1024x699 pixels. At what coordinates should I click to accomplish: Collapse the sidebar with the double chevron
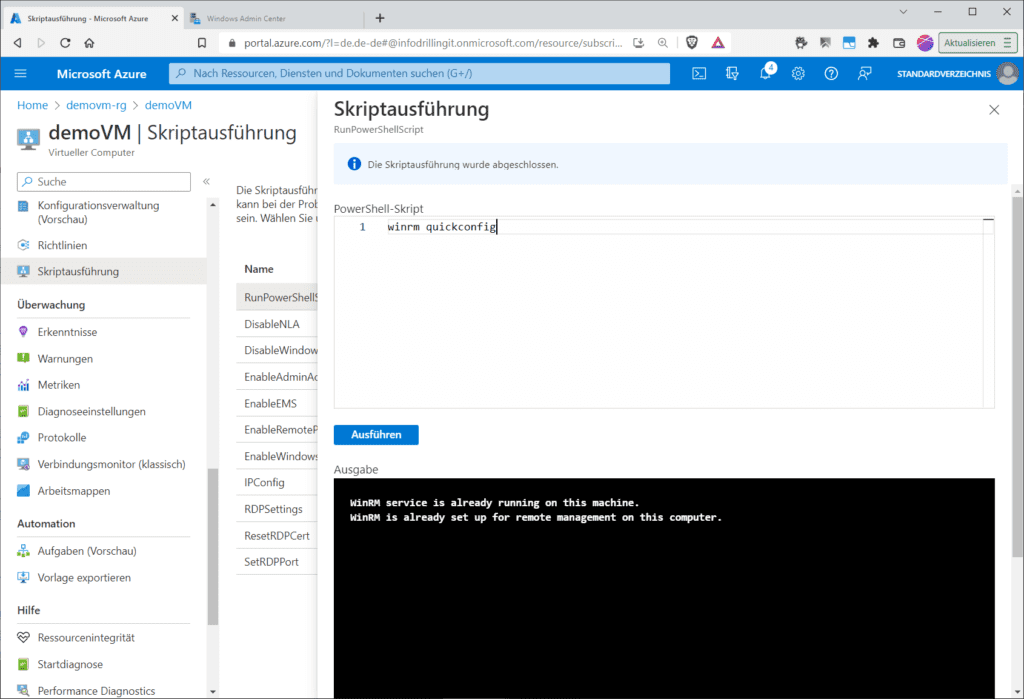coord(206,182)
